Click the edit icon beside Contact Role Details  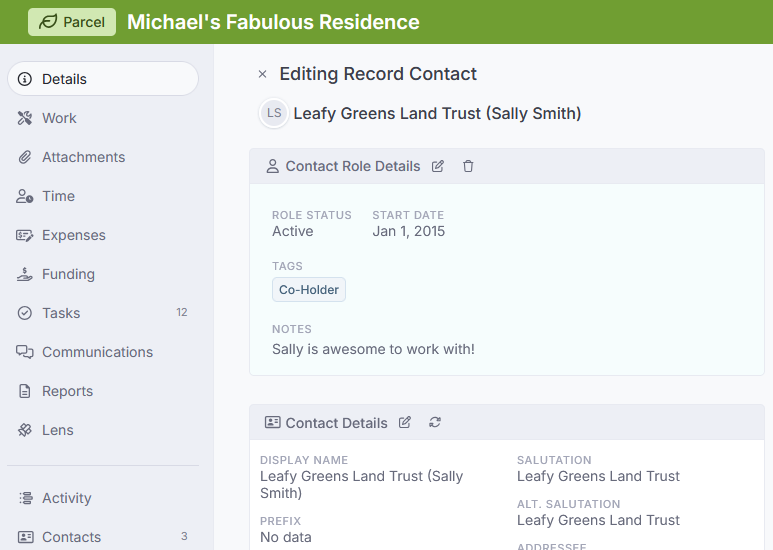point(438,166)
